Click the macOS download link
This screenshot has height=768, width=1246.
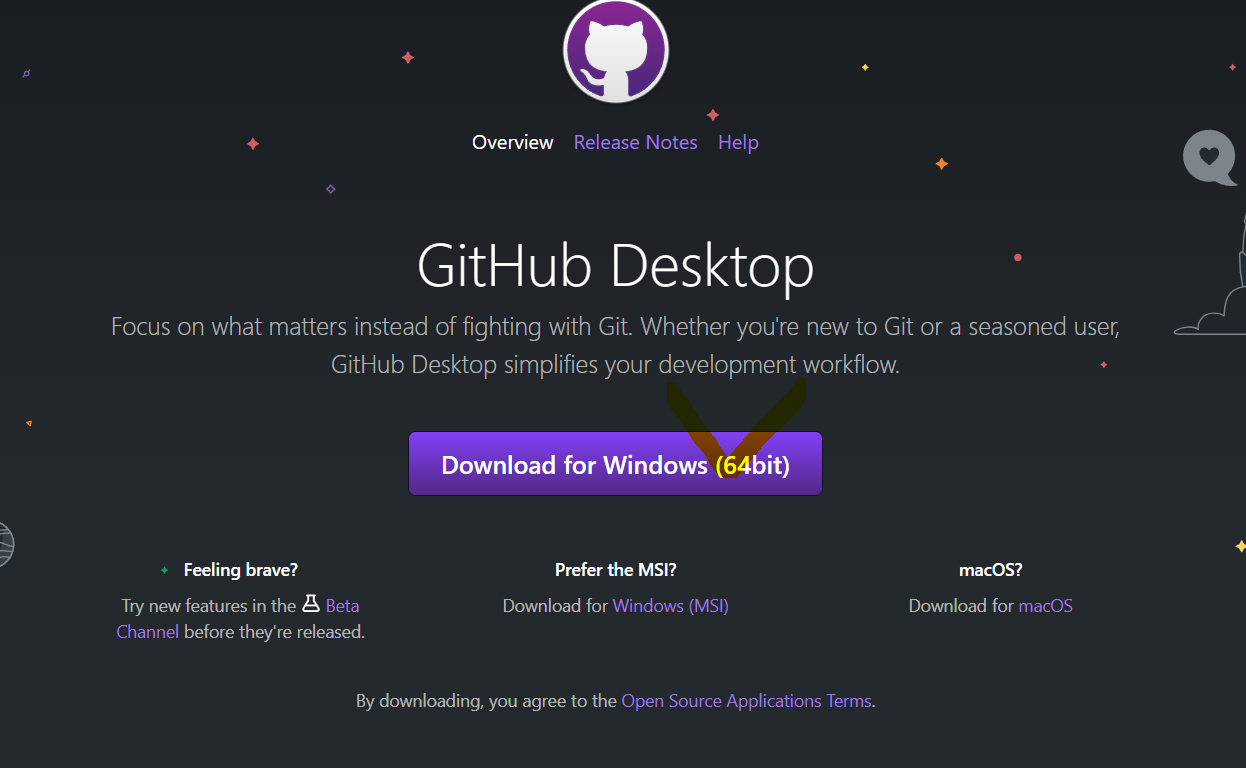1046,606
